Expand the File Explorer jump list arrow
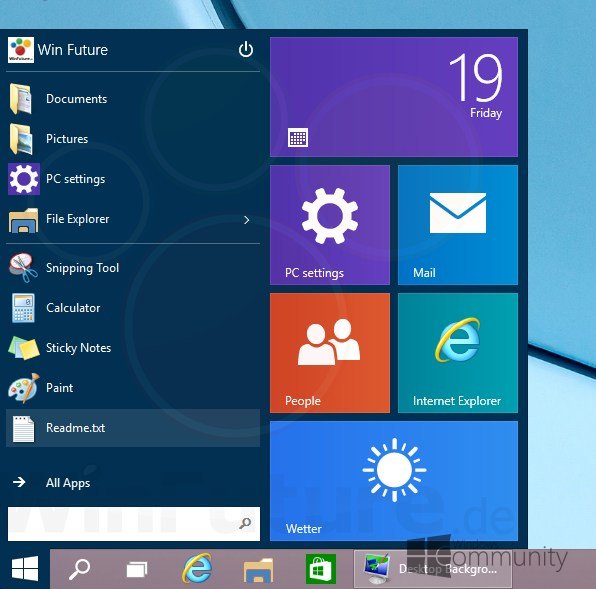 coord(247,220)
